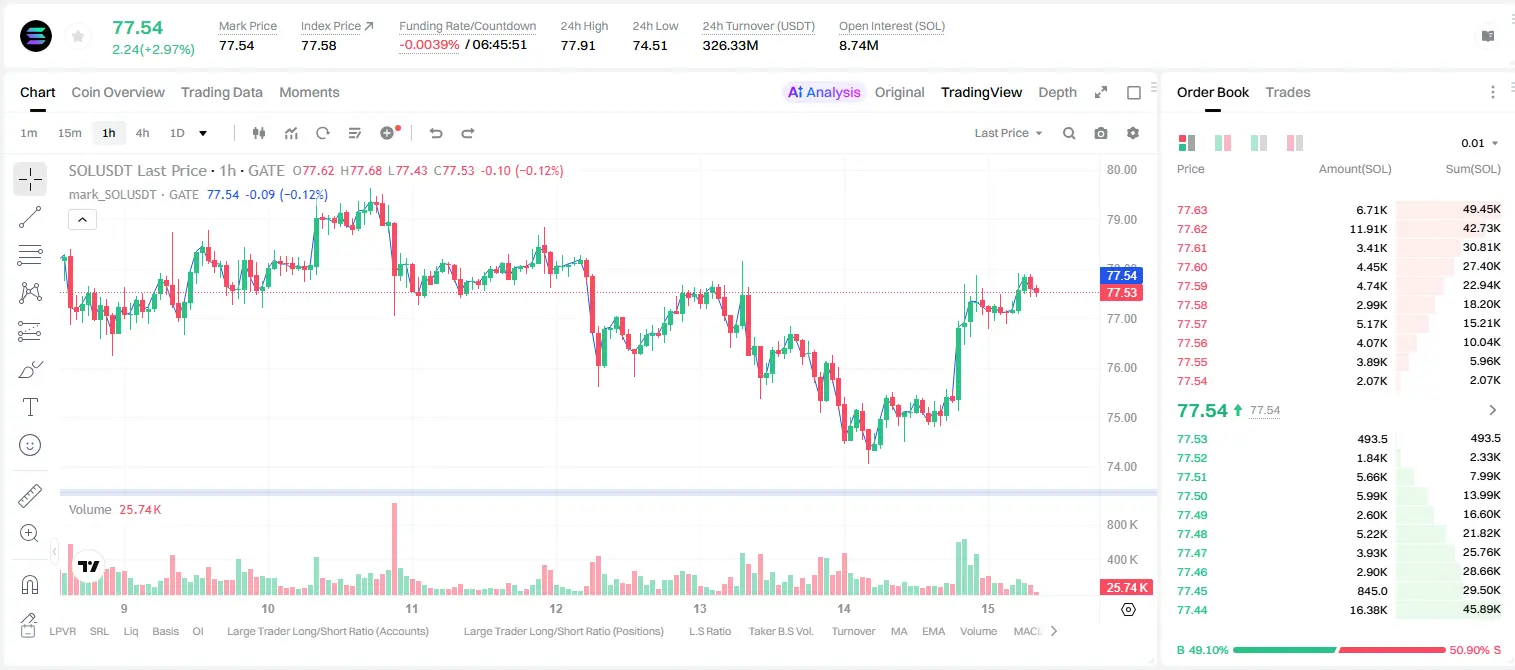This screenshot has width=1515, height=670.
Task: Open the Coin Overview tab
Action: point(118,92)
